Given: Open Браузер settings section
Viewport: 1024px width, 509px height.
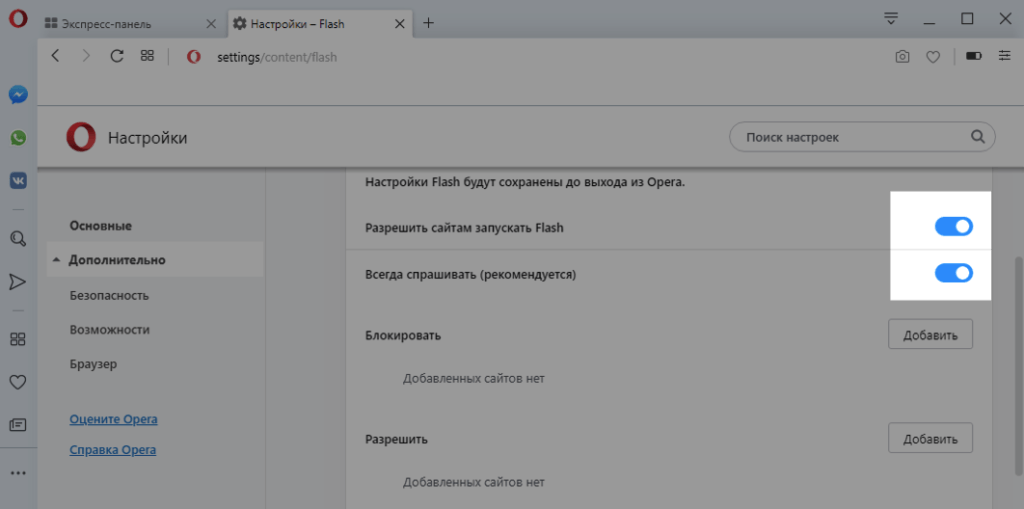Looking at the screenshot, I should pyautogui.click(x=93, y=364).
